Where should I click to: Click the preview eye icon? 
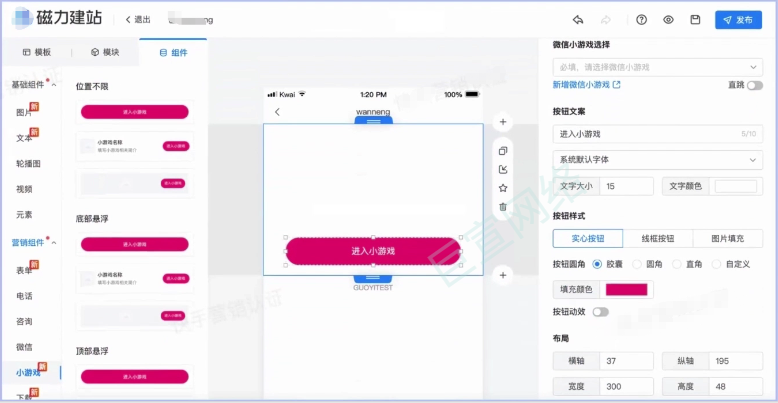tap(668, 20)
